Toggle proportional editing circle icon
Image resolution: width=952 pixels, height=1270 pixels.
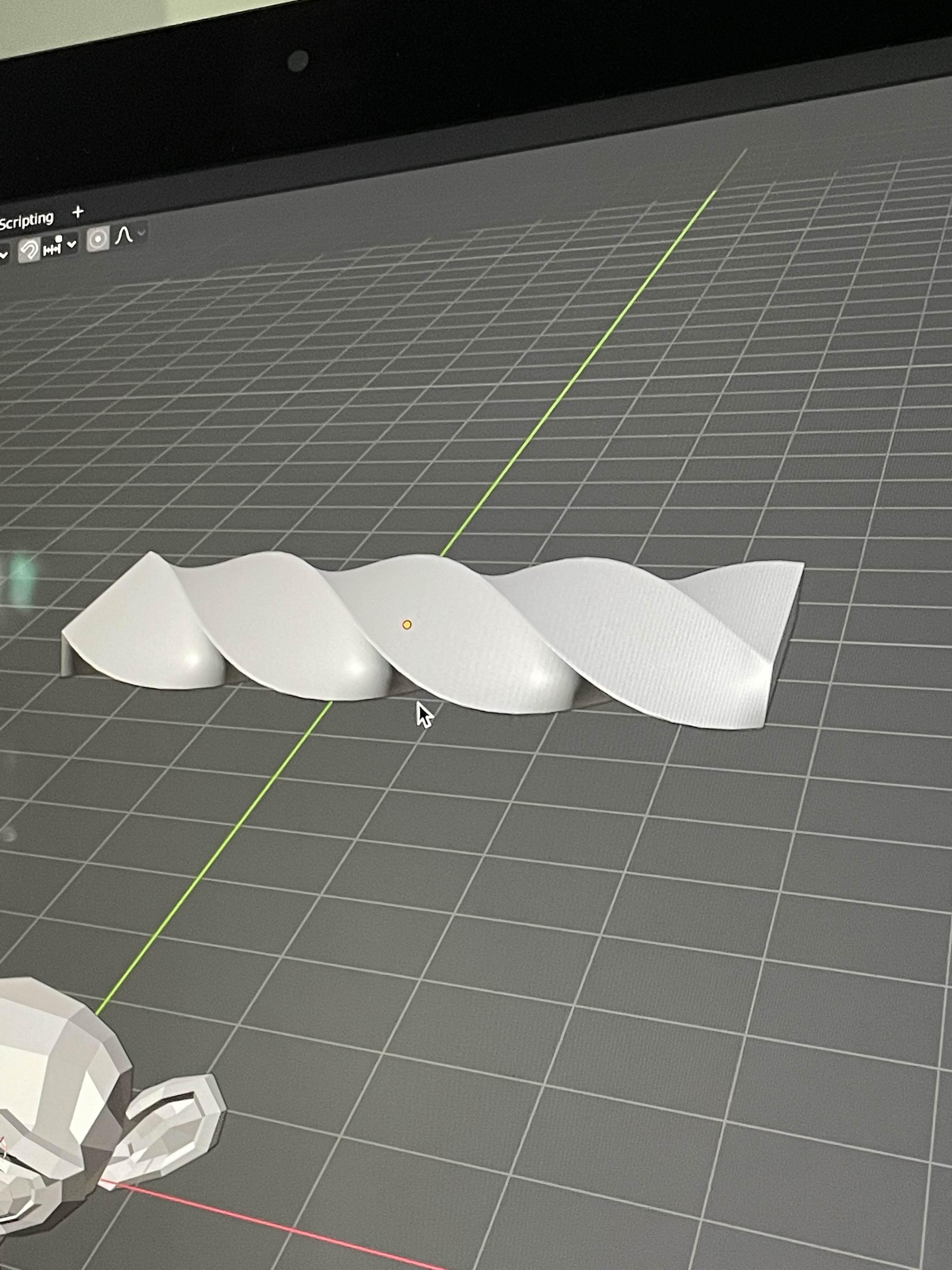click(98, 239)
